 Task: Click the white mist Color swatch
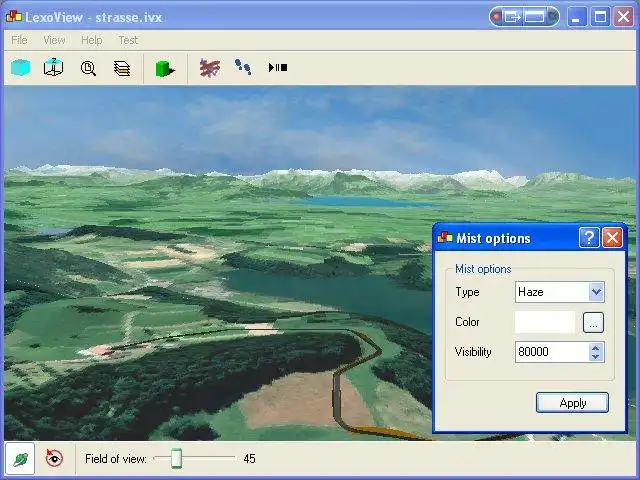545,322
